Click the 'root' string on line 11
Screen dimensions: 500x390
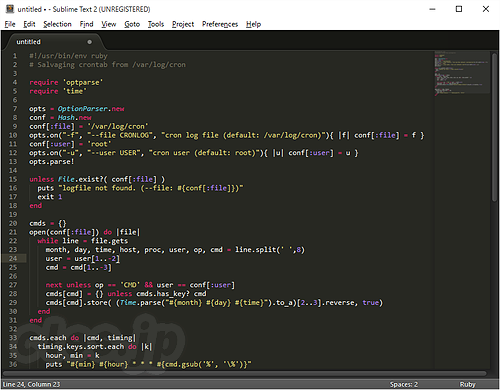coord(99,144)
